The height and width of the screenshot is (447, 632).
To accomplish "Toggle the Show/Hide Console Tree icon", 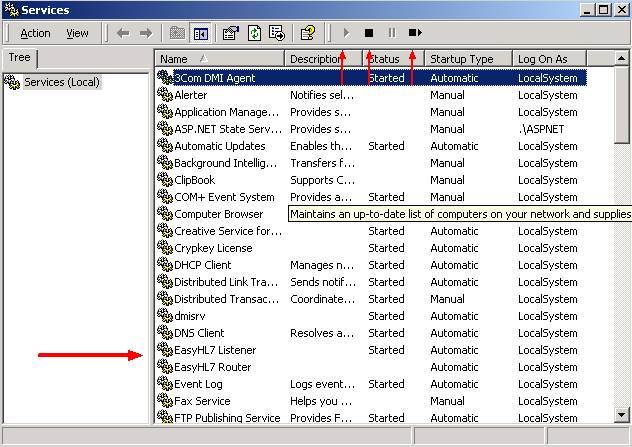I will tap(200, 33).
